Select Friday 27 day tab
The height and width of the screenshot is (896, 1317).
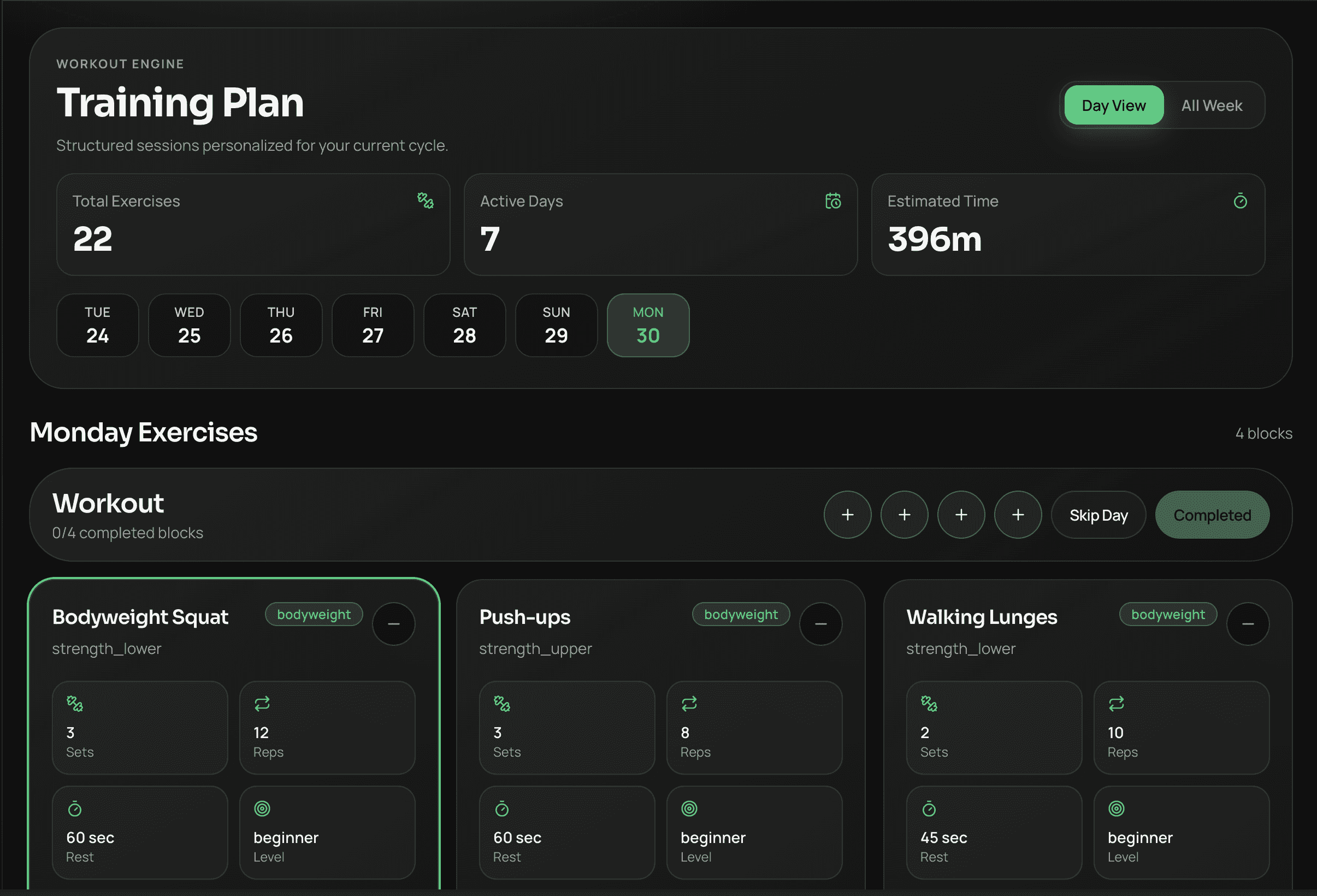[x=373, y=325]
